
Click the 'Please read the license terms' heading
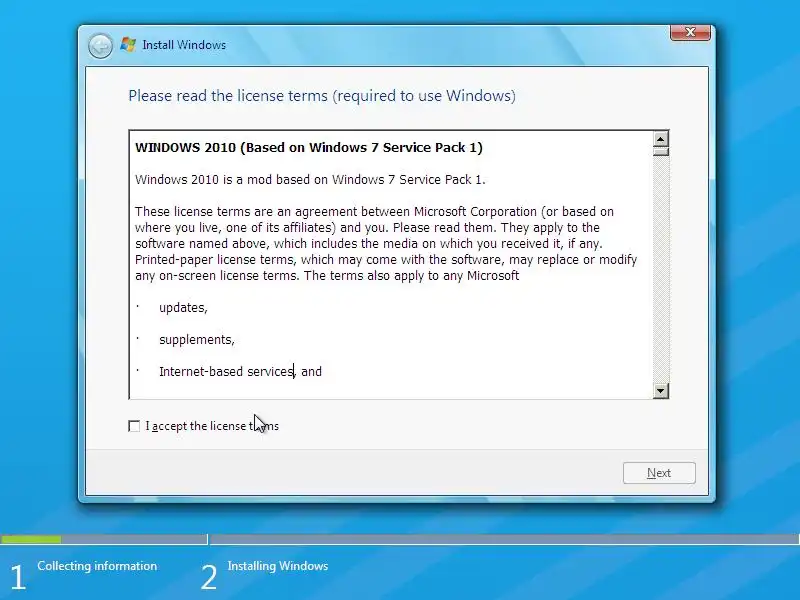[322, 96]
